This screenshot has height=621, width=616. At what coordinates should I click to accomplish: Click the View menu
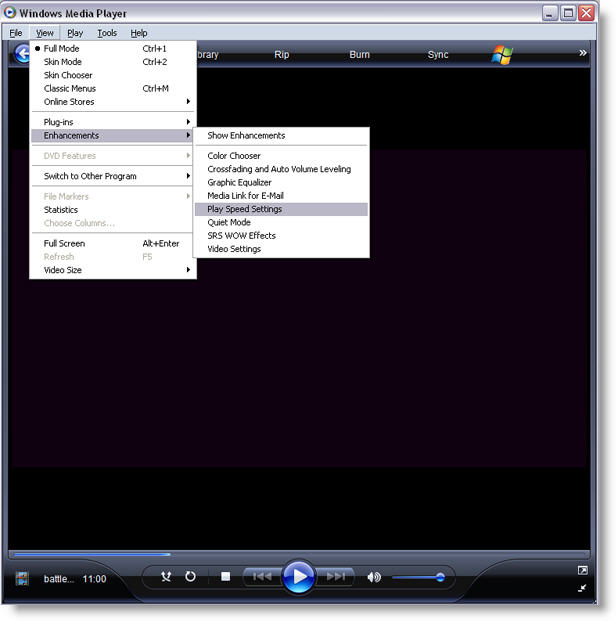(x=45, y=33)
